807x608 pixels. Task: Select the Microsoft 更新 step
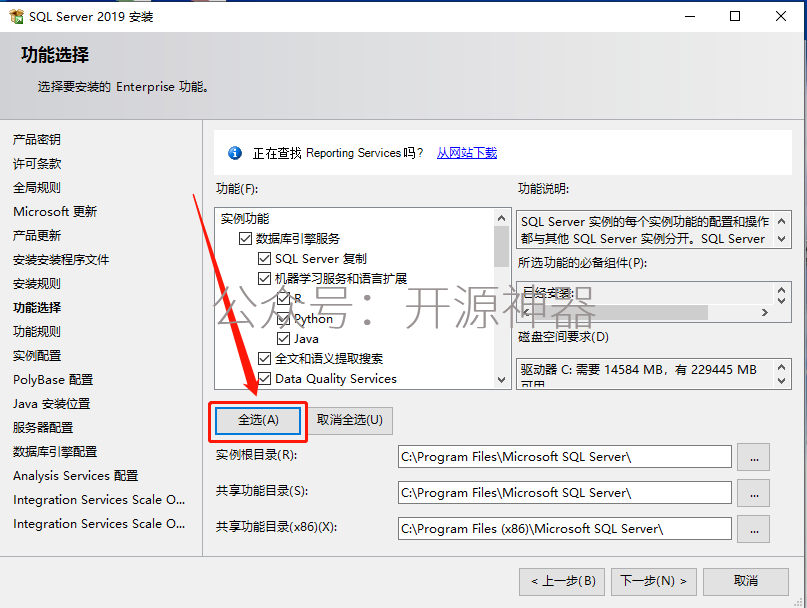[x=55, y=212]
